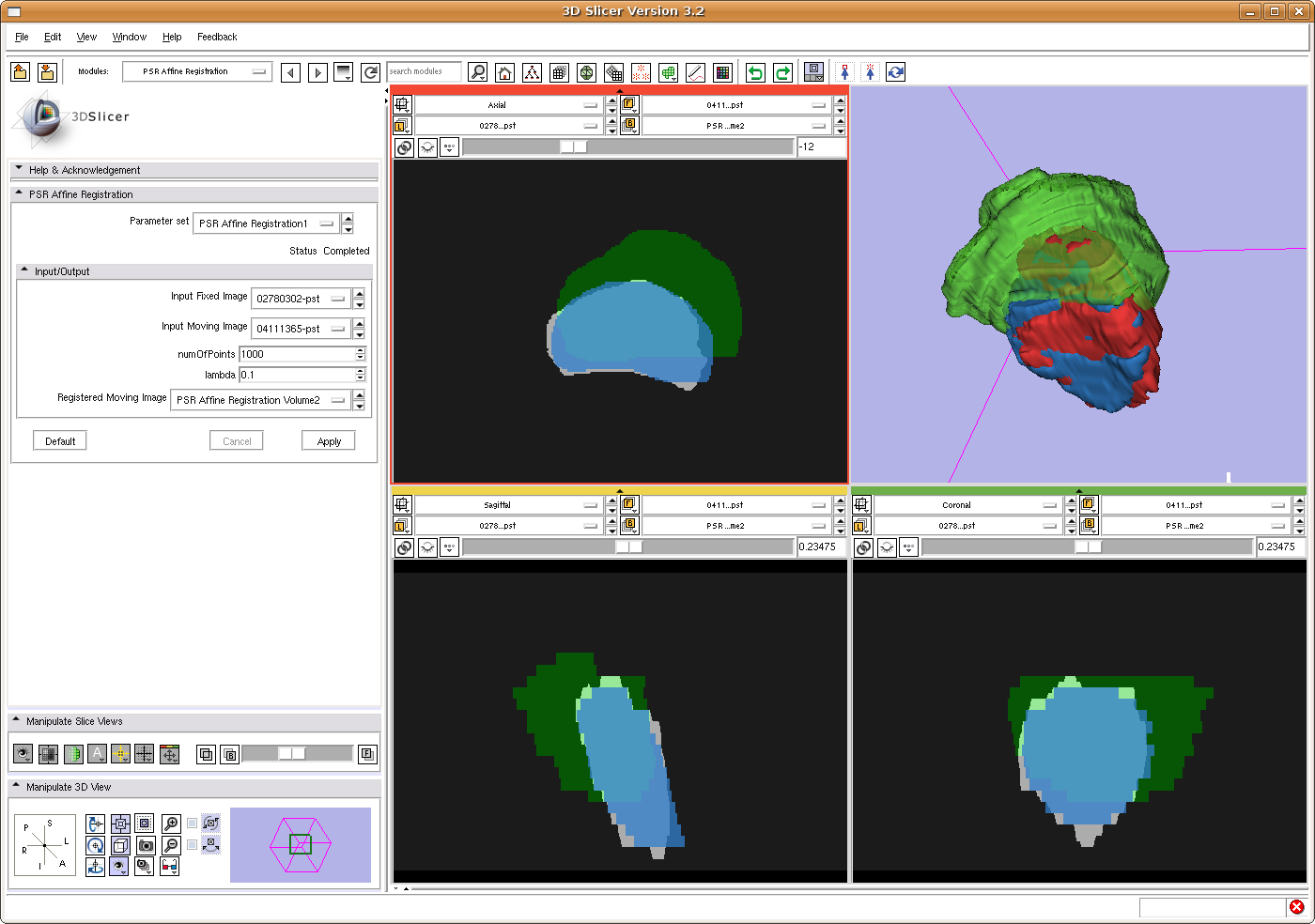The height and width of the screenshot is (924, 1315).
Task: Open the Input Fixed Image dropdown
Action: click(301, 299)
